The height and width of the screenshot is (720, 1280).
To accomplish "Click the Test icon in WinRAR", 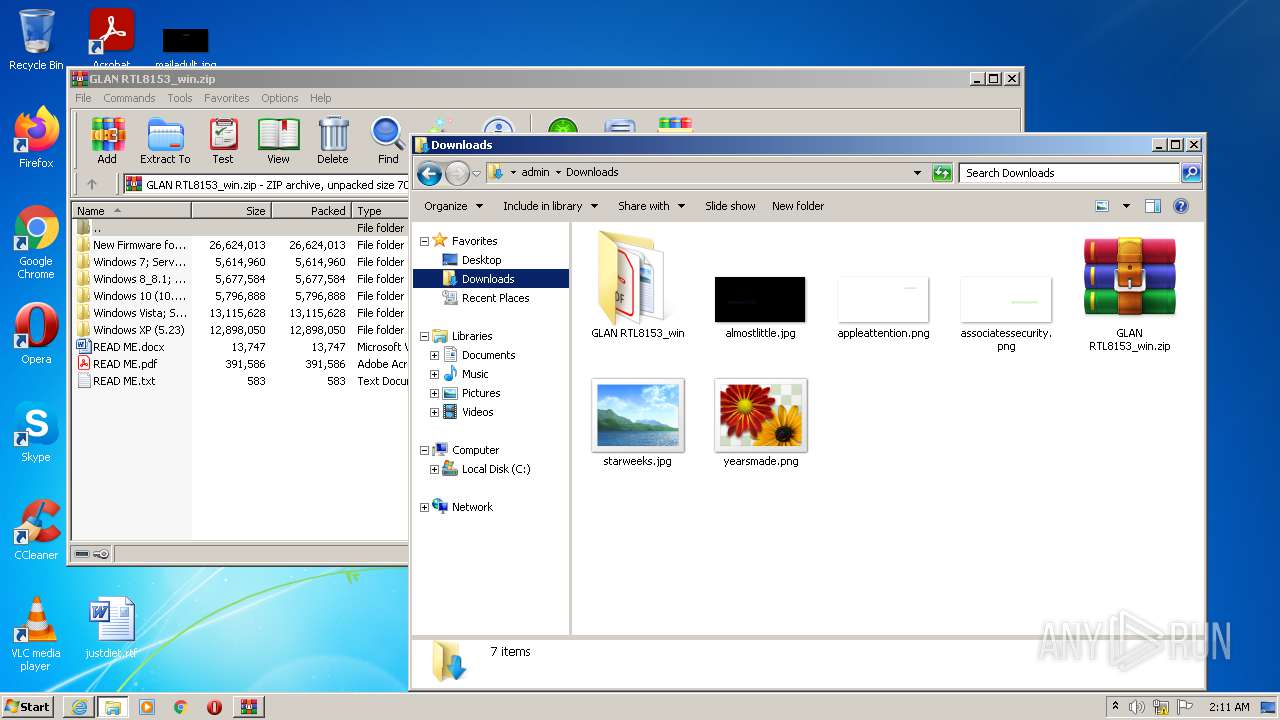I will [223, 141].
